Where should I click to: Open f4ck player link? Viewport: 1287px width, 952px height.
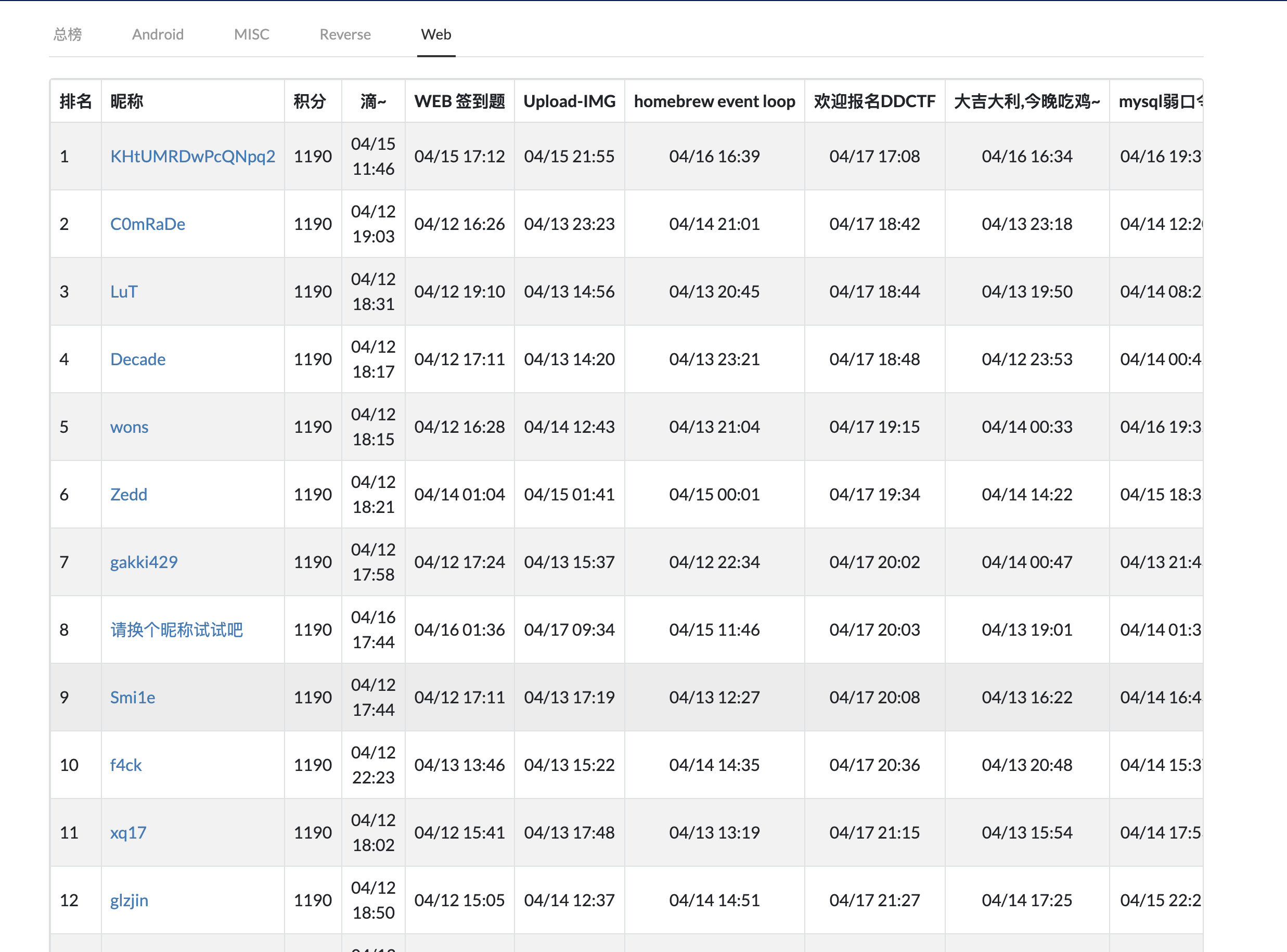(125, 765)
